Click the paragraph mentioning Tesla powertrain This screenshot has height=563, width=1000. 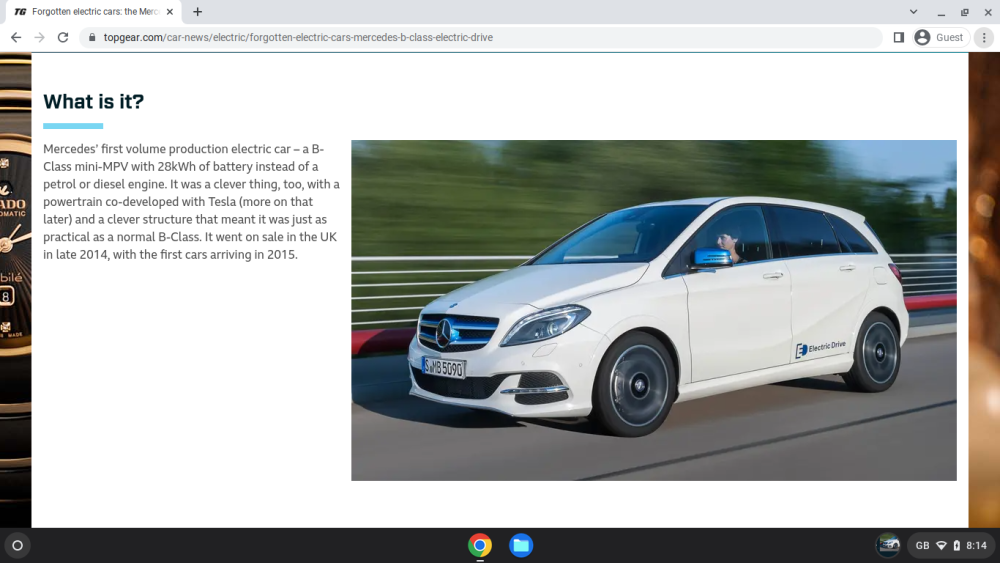(191, 201)
